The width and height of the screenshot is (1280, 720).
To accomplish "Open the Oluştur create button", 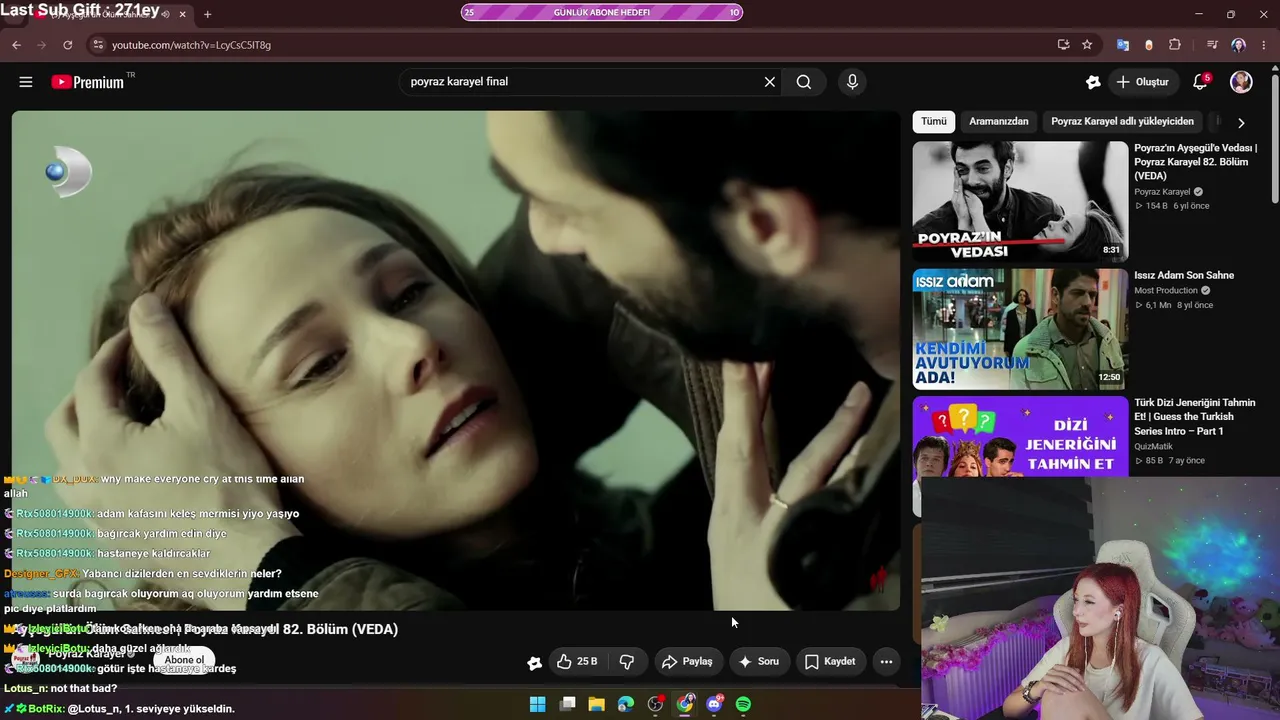I will point(1143,82).
